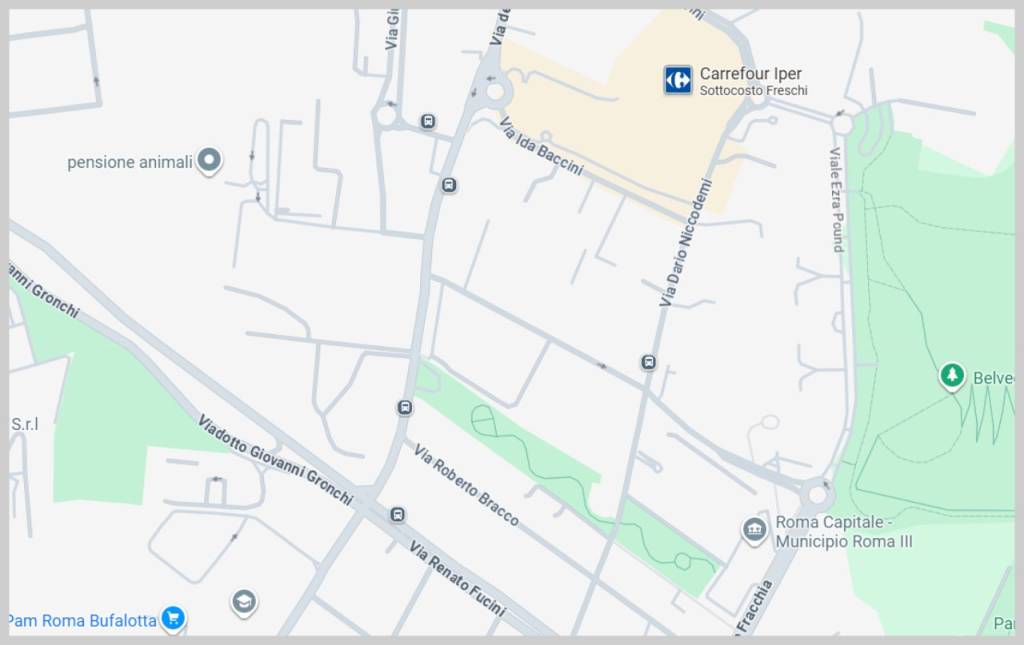Click the school graduation cap marker
This screenshot has height=645, width=1024.
244,602
